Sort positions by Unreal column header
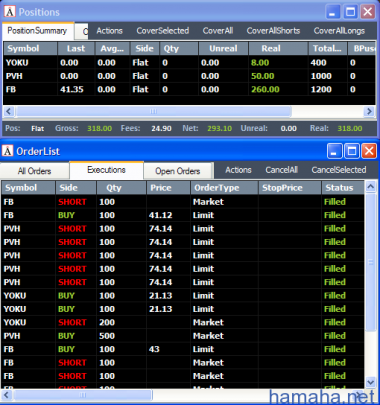The image size is (380, 405). tap(223, 49)
